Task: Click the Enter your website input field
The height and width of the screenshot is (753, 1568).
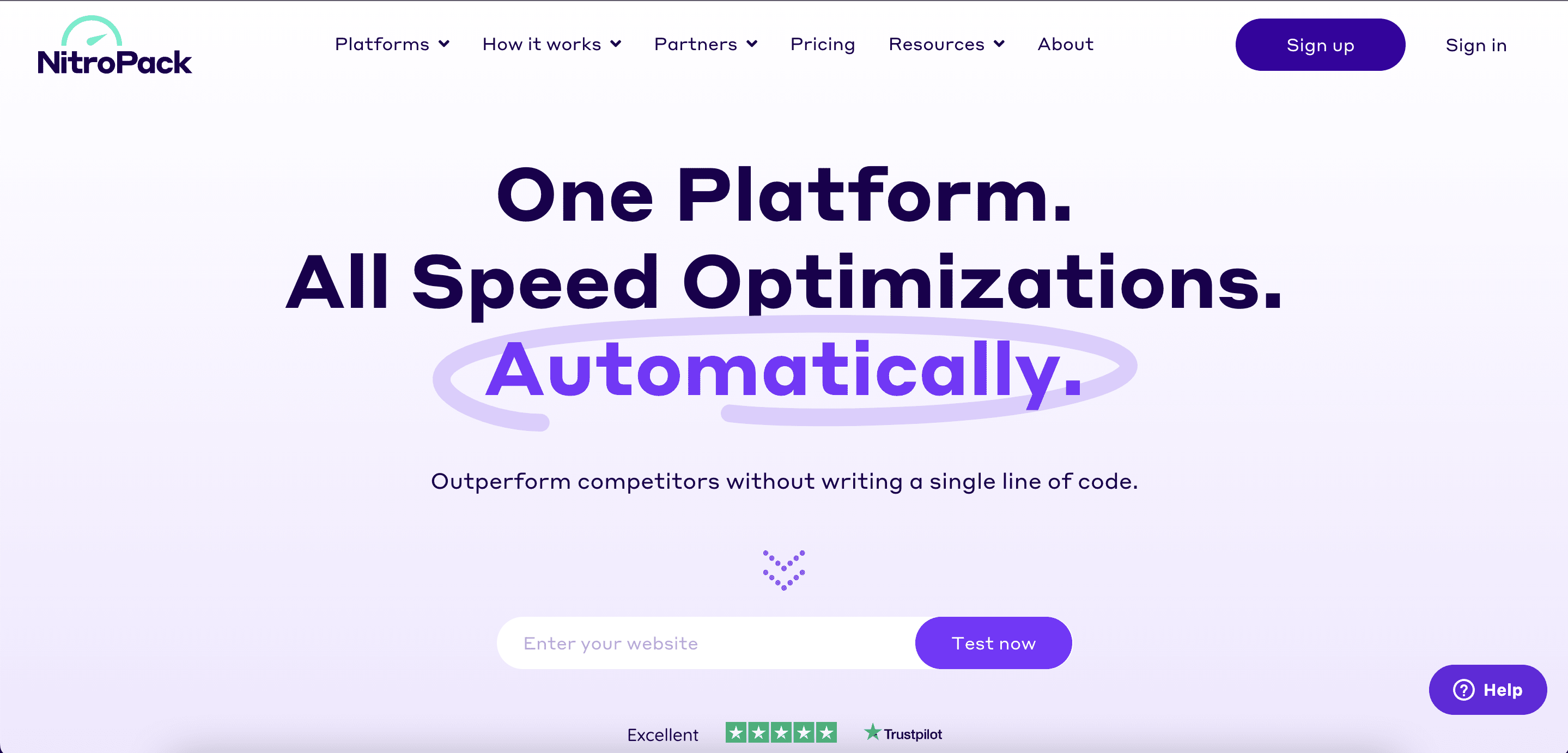Action: [700, 643]
